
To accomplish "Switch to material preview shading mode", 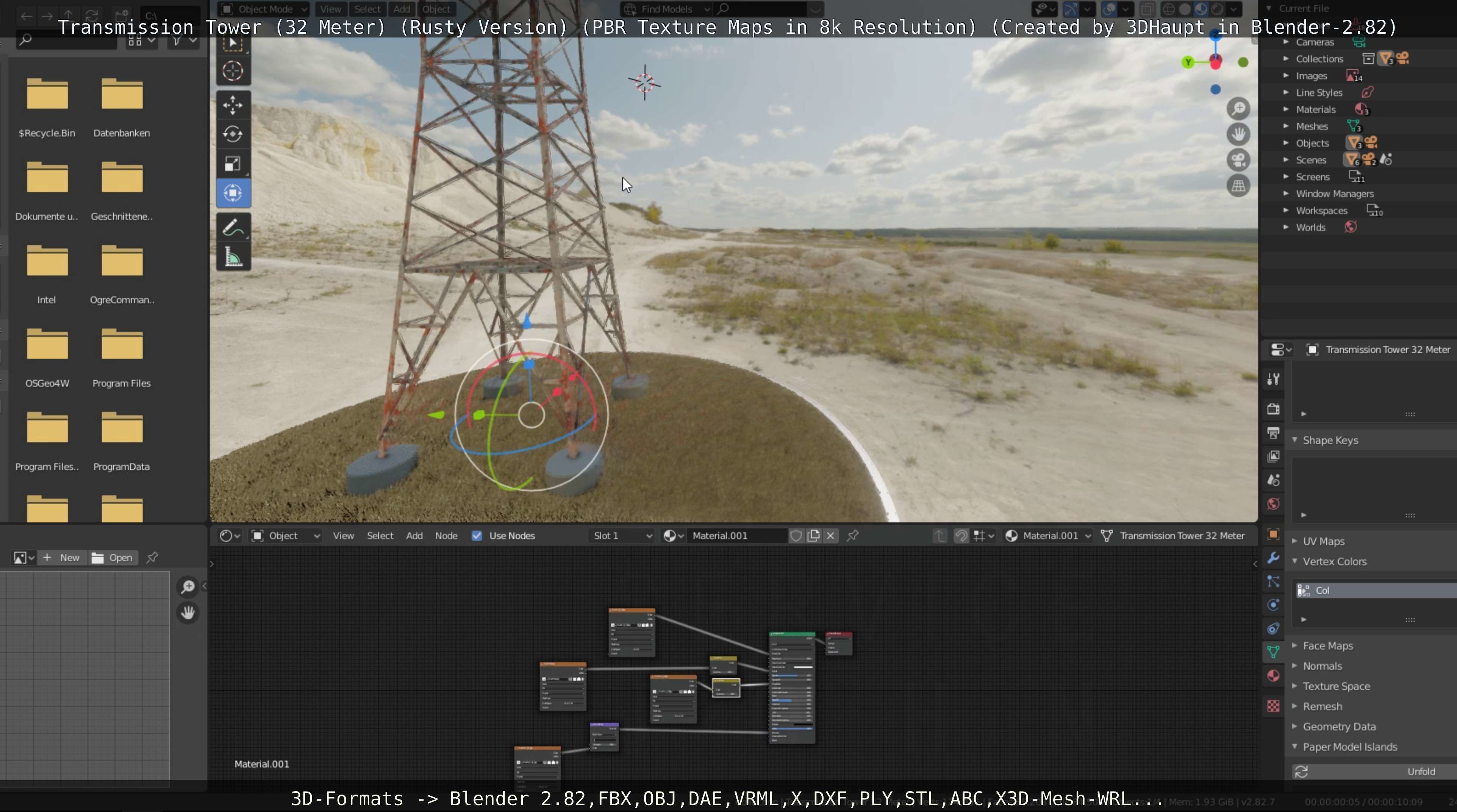I will coord(1201,9).
